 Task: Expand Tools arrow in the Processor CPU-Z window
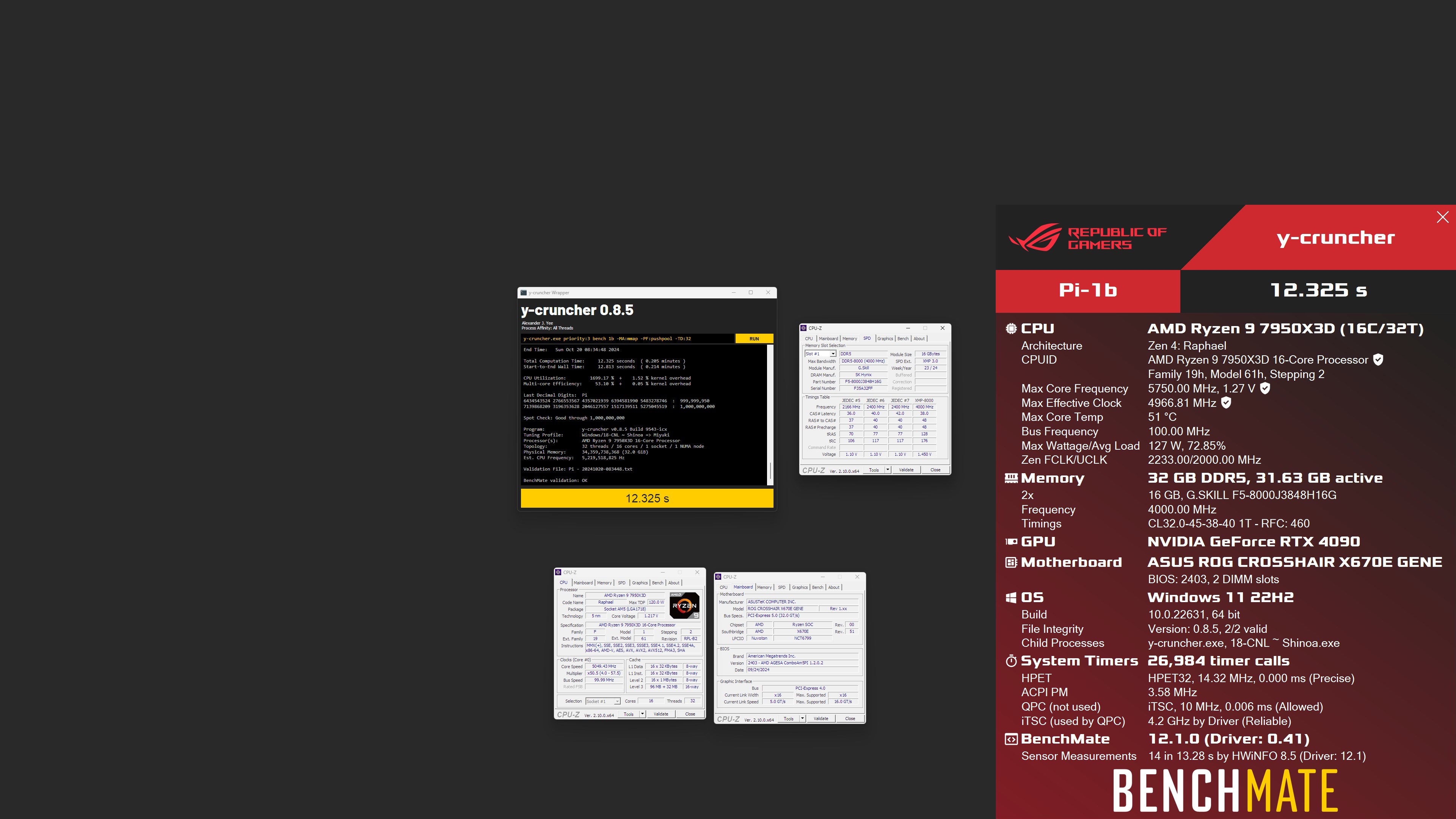pyautogui.click(x=643, y=714)
